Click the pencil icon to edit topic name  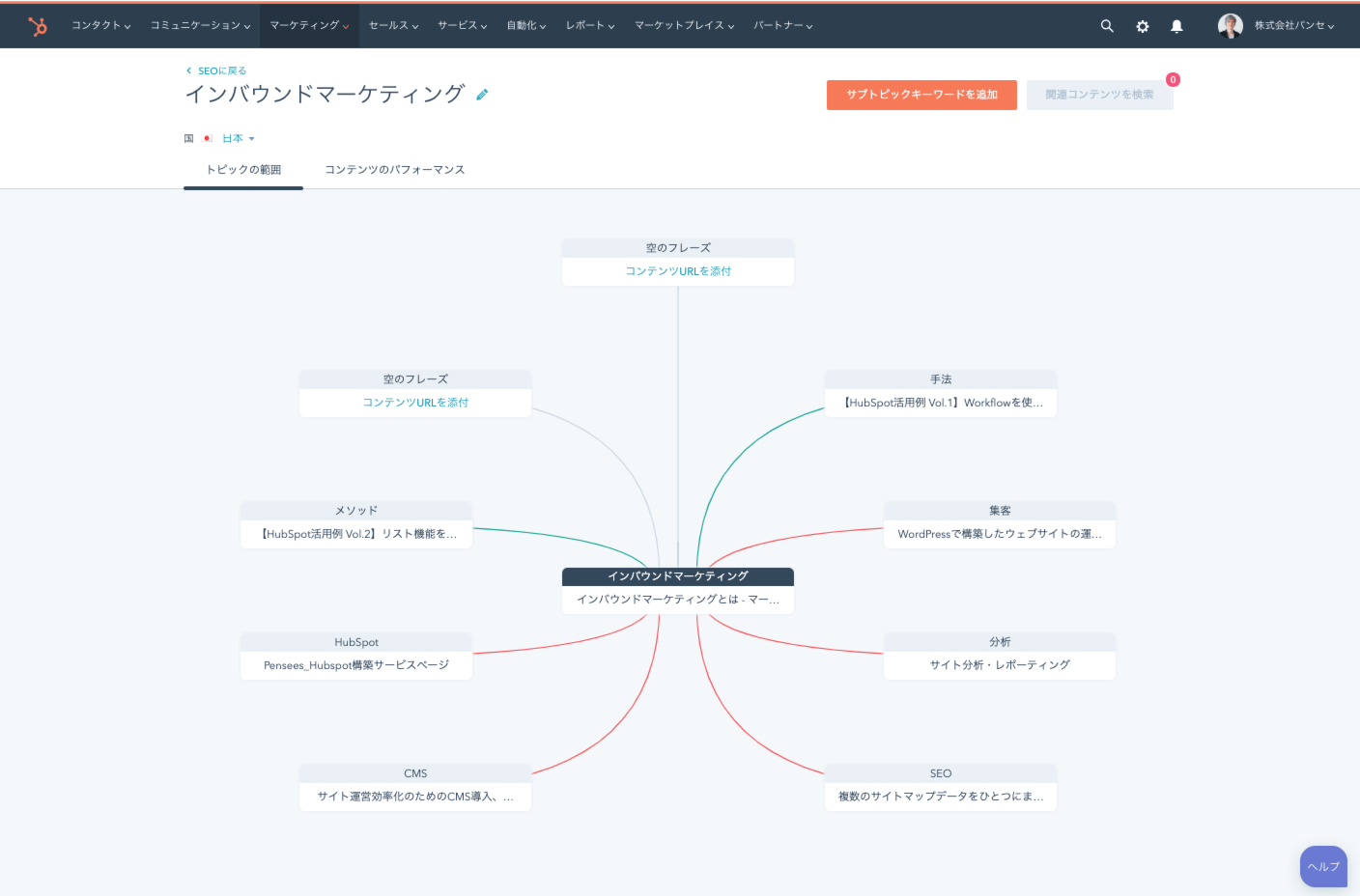pos(482,95)
